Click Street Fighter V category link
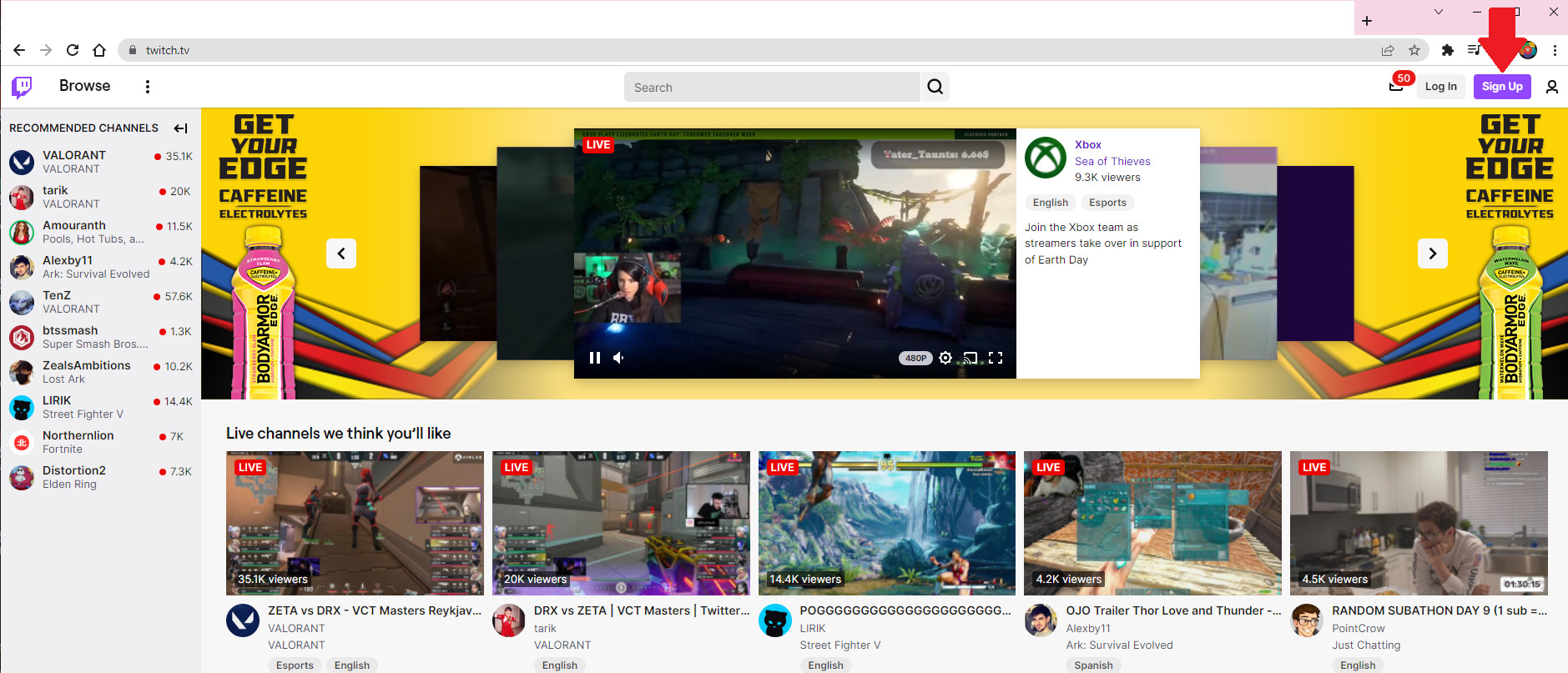 click(x=839, y=645)
